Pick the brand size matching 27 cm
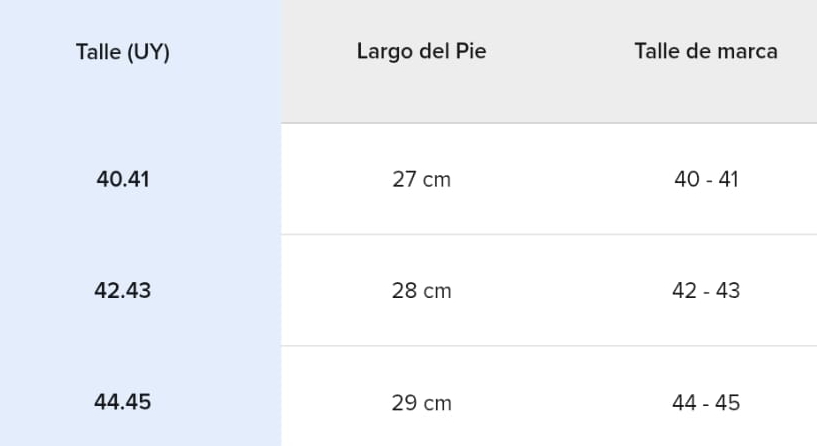The image size is (817, 446). click(x=706, y=180)
